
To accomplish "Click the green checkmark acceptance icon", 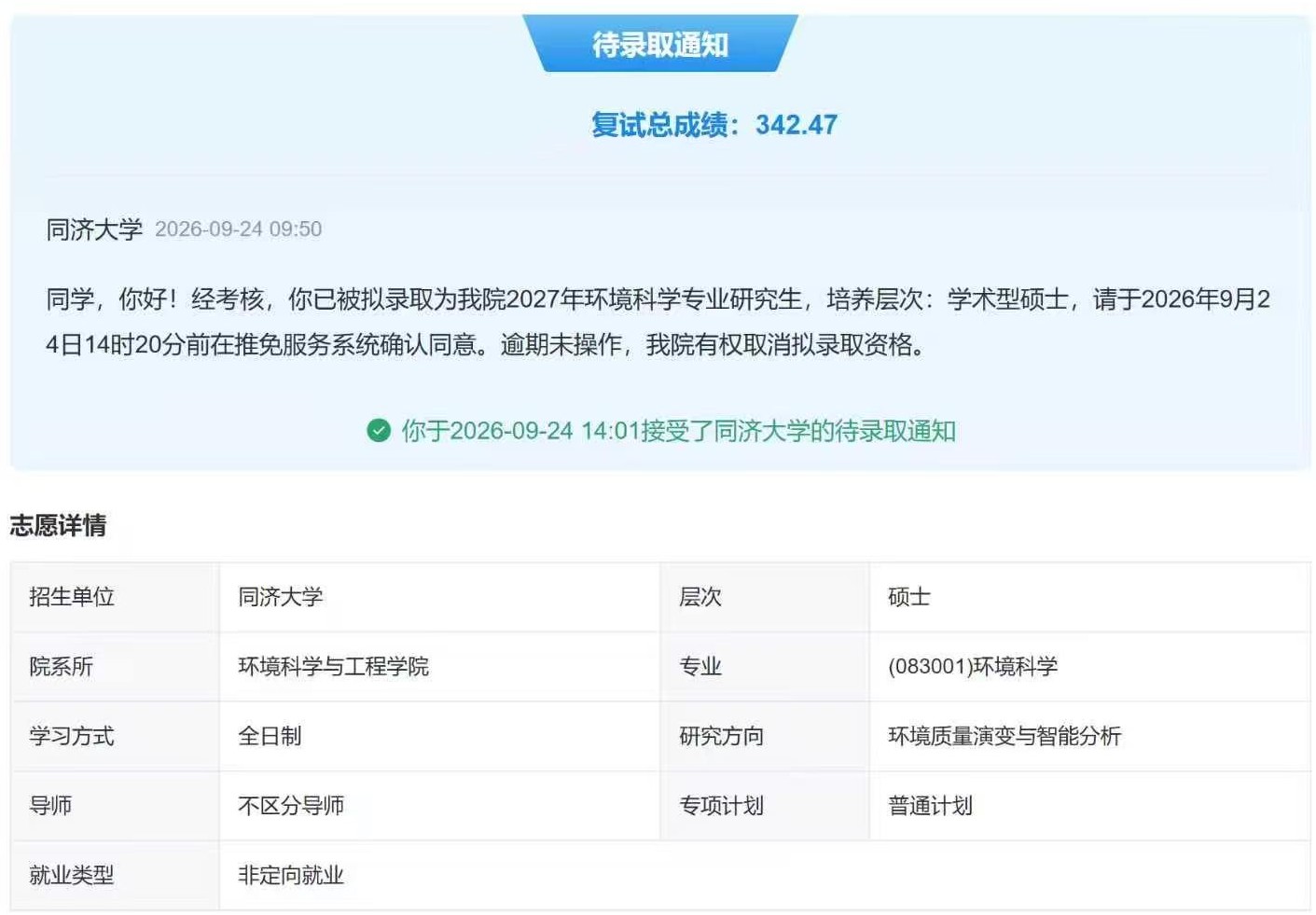I will point(379,431).
